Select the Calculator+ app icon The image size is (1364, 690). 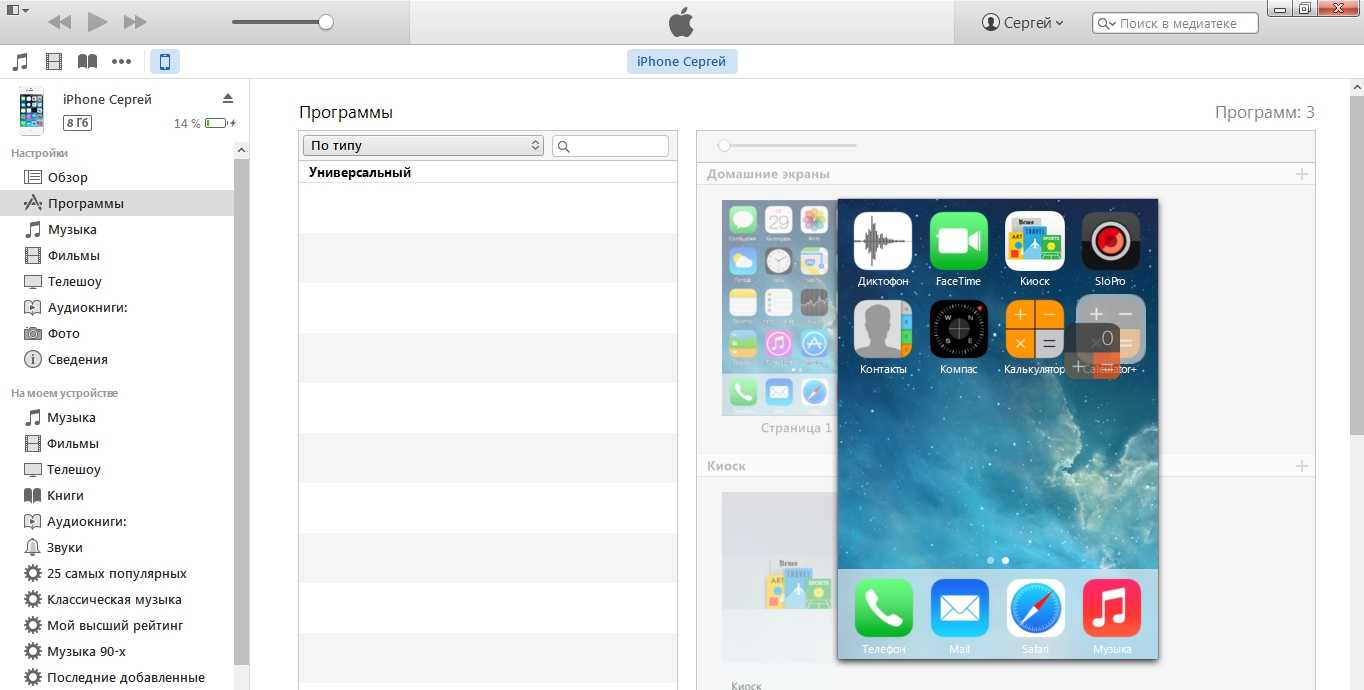point(1110,329)
